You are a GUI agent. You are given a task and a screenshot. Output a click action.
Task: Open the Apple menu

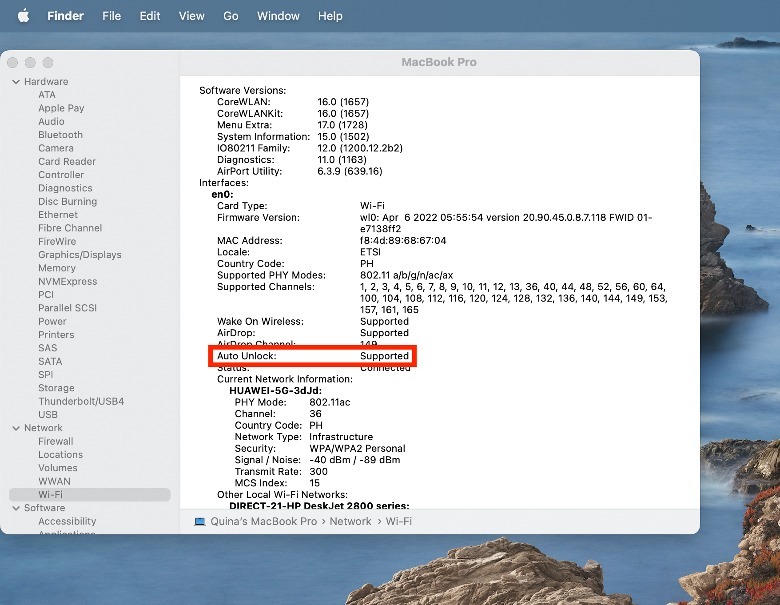click(x=23, y=16)
